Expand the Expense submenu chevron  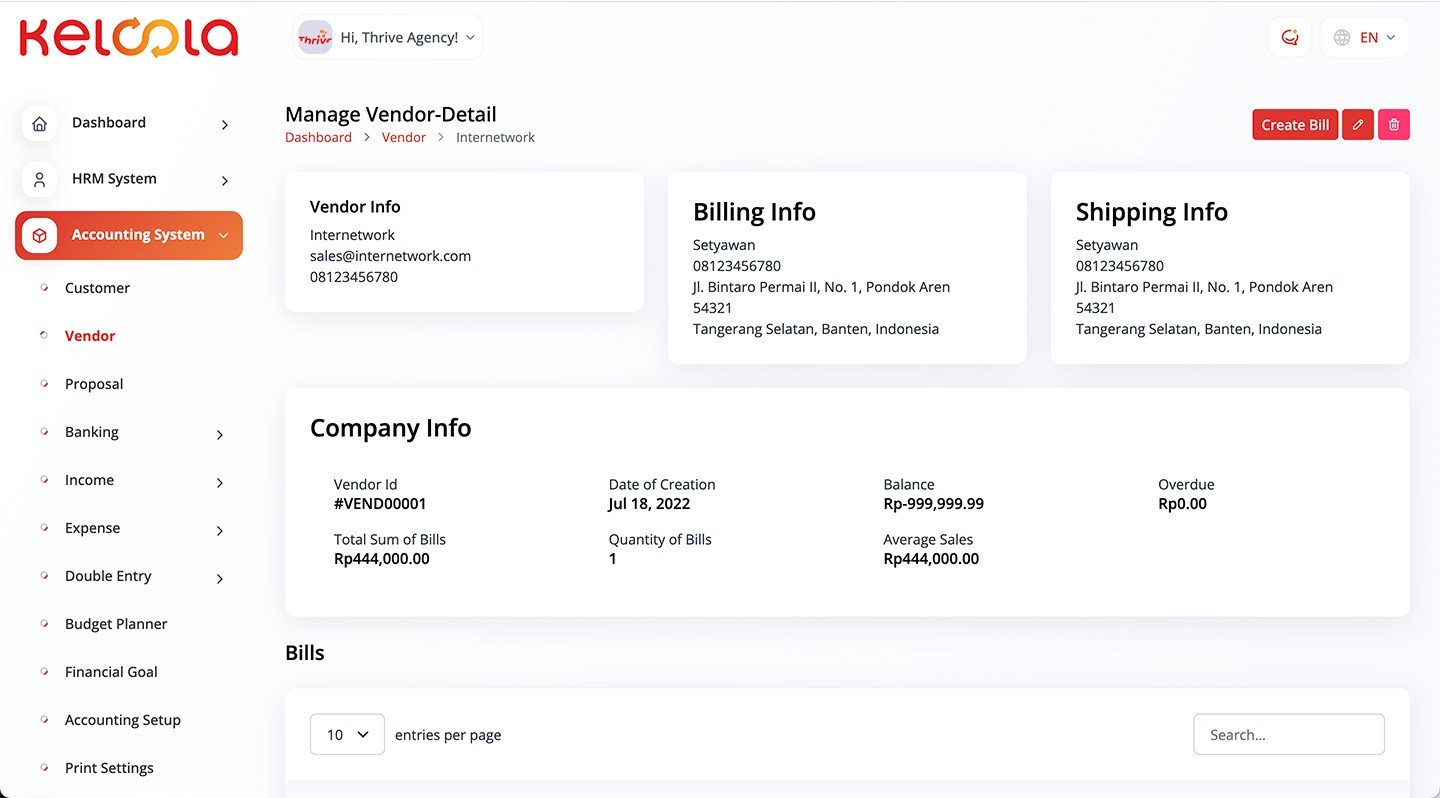pyautogui.click(x=220, y=530)
